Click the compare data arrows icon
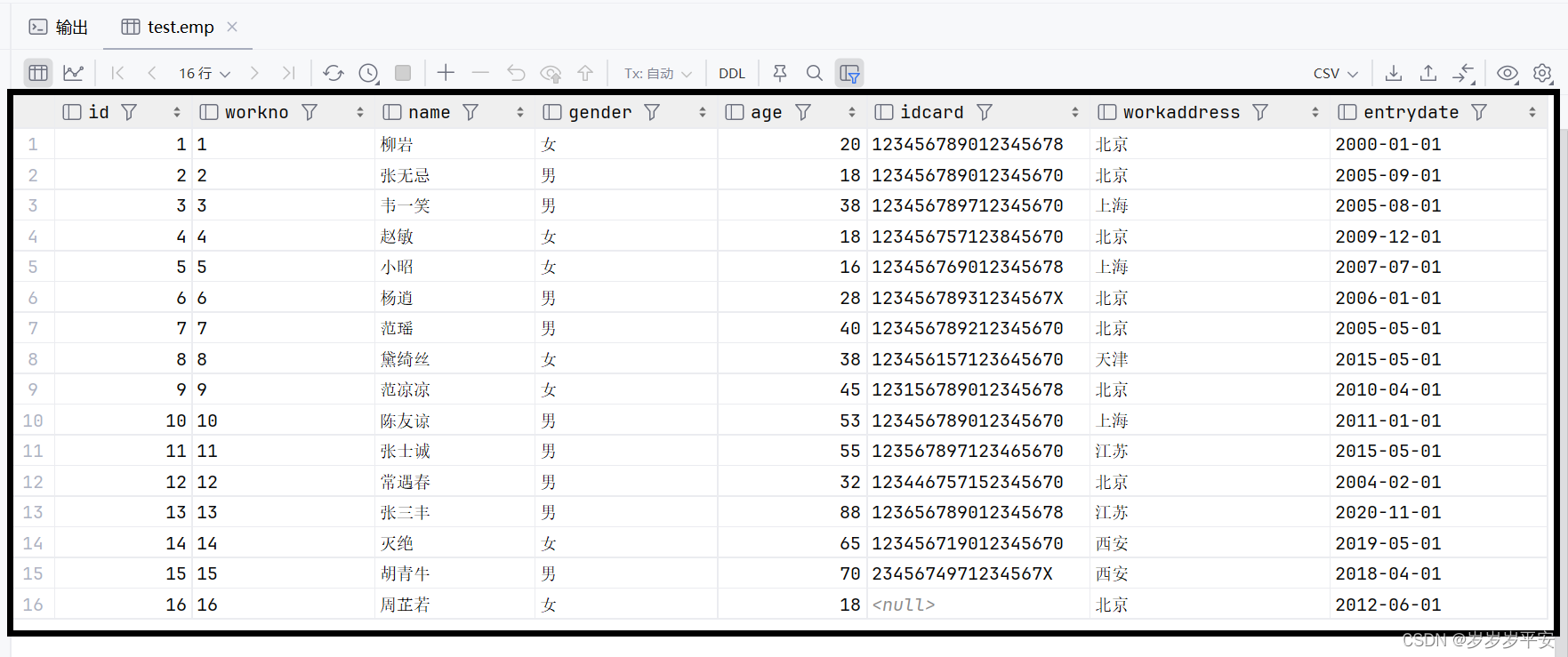The width and height of the screenshot is (1568, 657). coord(1463,73)
